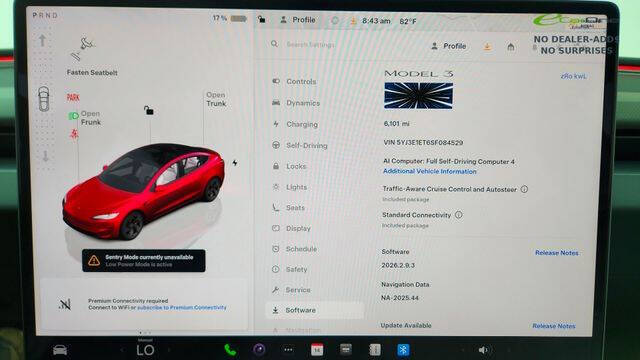Viewport: 640px width, 360px height.
Task: Tap the 82°F outside temperature
Action: [x=408, y=21]
